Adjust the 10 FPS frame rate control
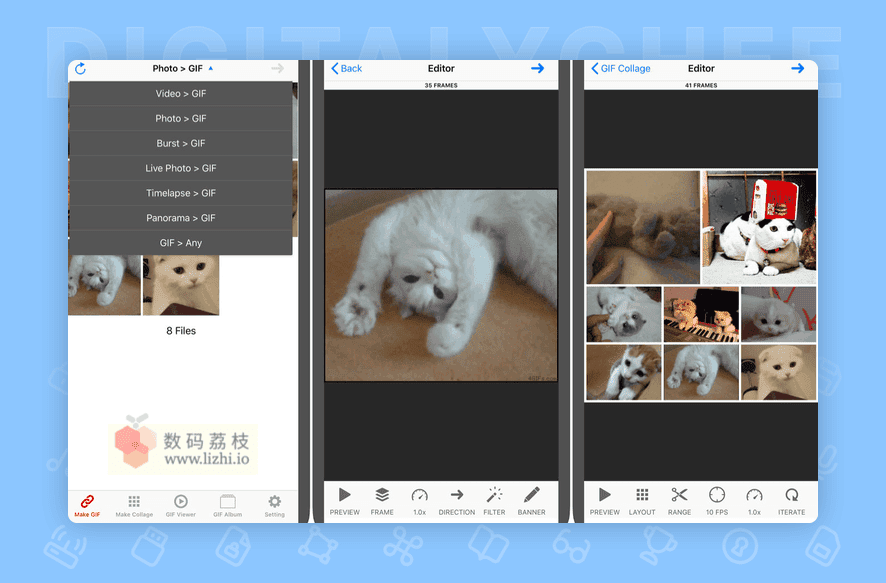 pyautogui.click(x=717, y=501)
